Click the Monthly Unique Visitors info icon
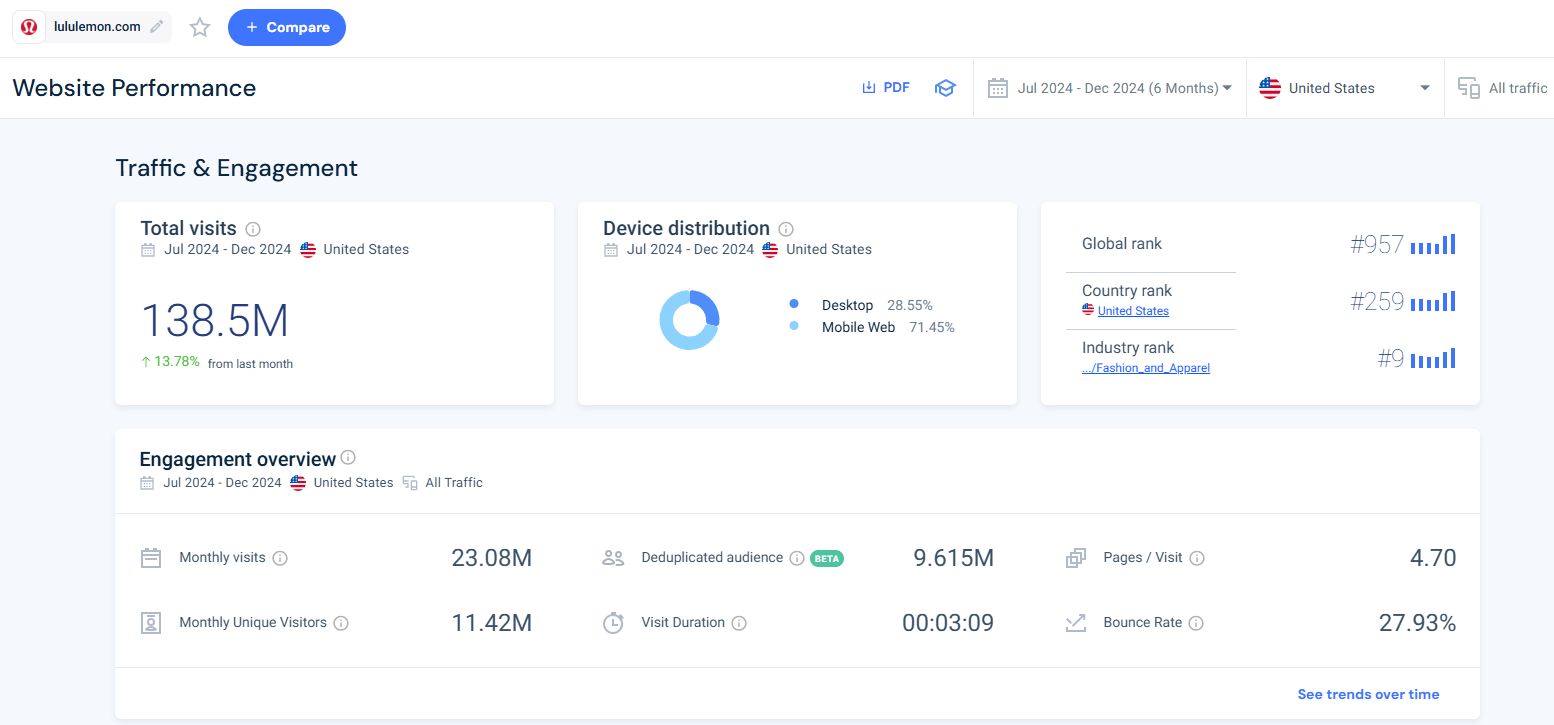Image resolution: width=1554 pixels, height=725 pixels. 341,623
